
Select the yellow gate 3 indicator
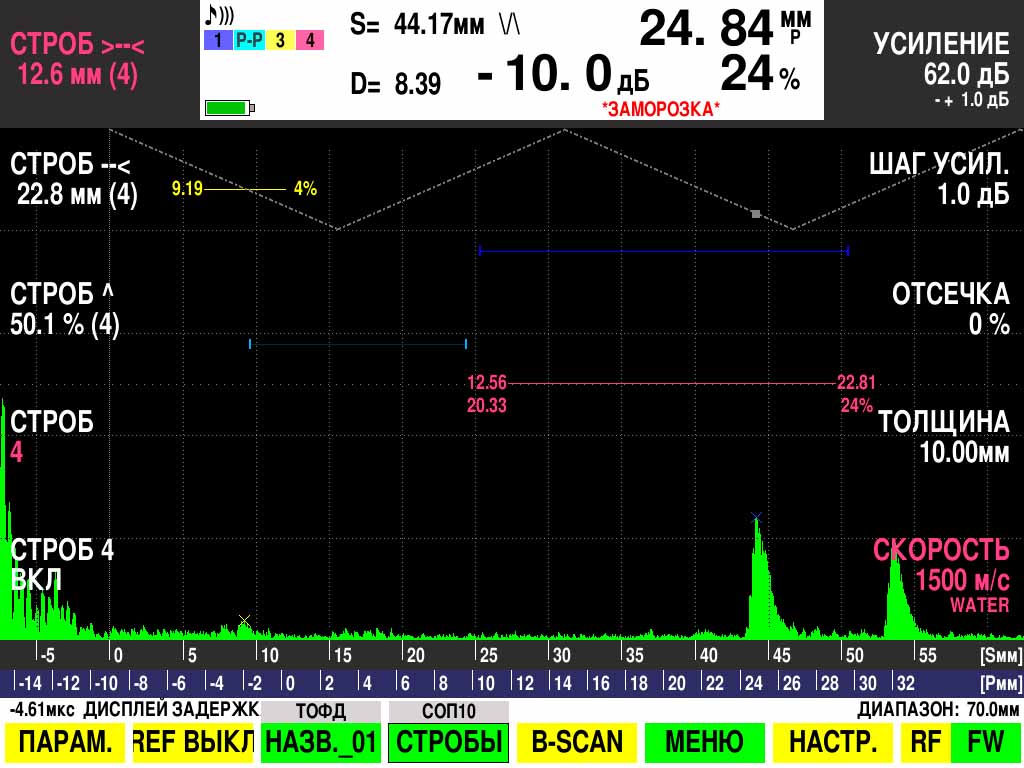[x=279, y=41]
